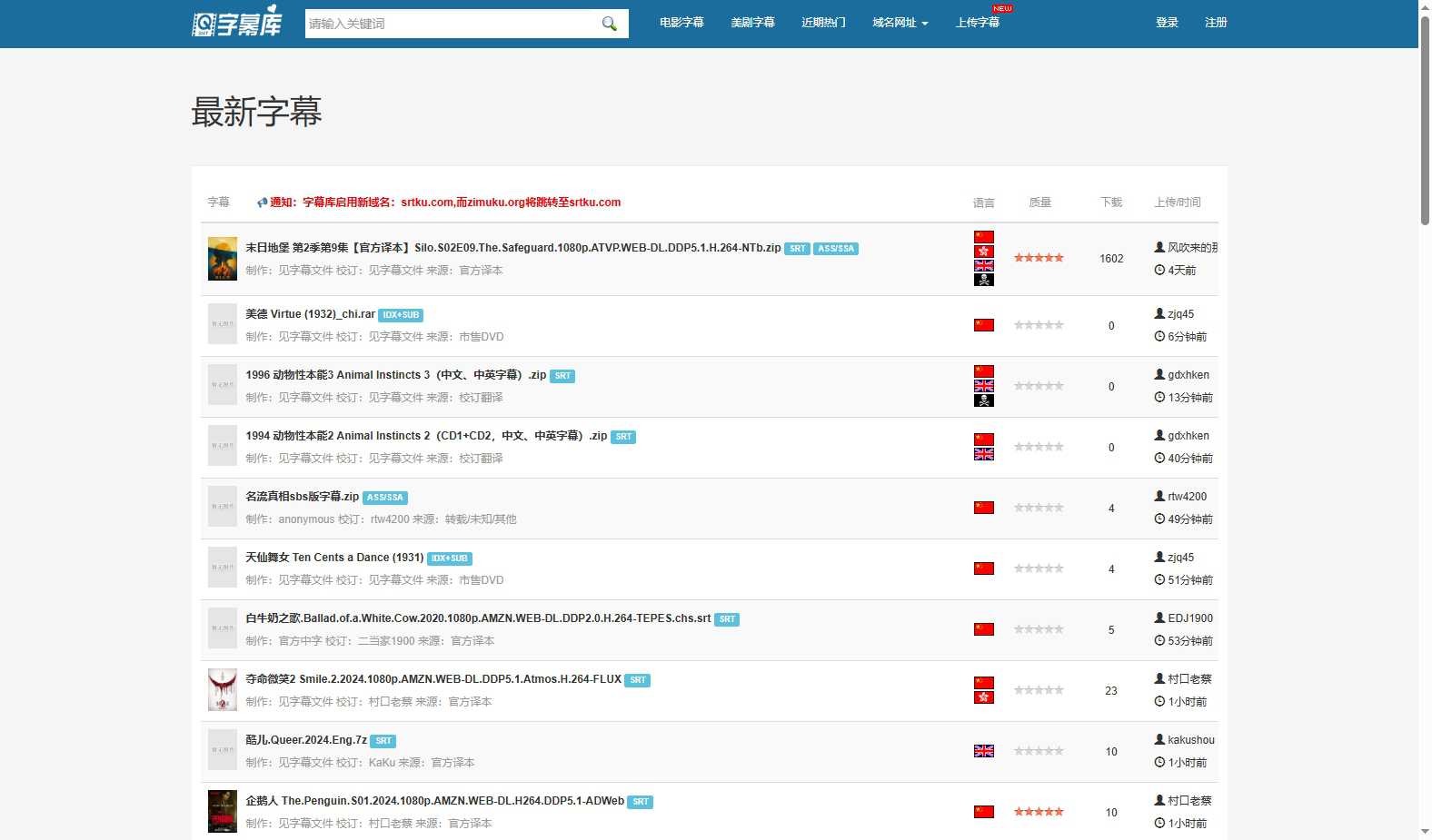Click the five-star rating on Silo row
Viewport: 1432px width, 840px height.
[1039, 258]
